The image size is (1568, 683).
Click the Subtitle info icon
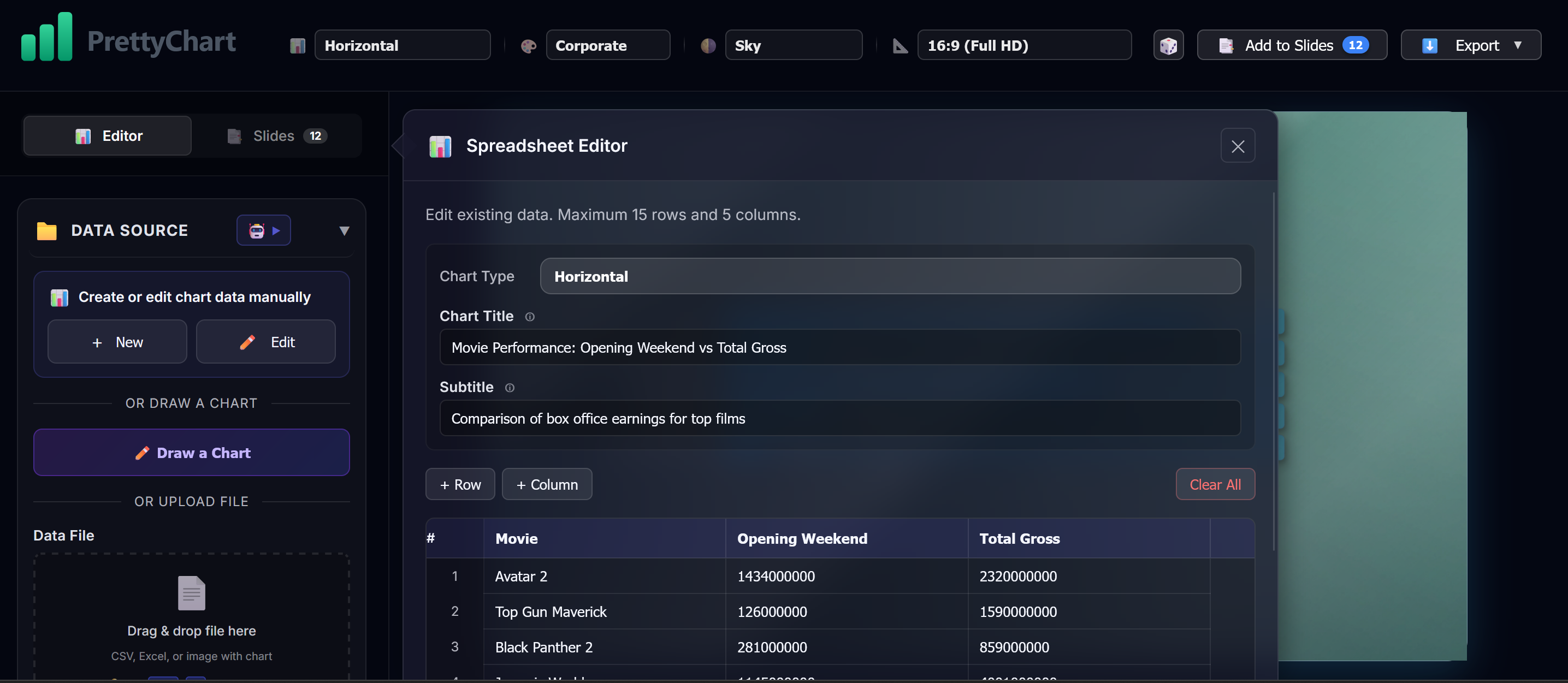coord(510,388)
